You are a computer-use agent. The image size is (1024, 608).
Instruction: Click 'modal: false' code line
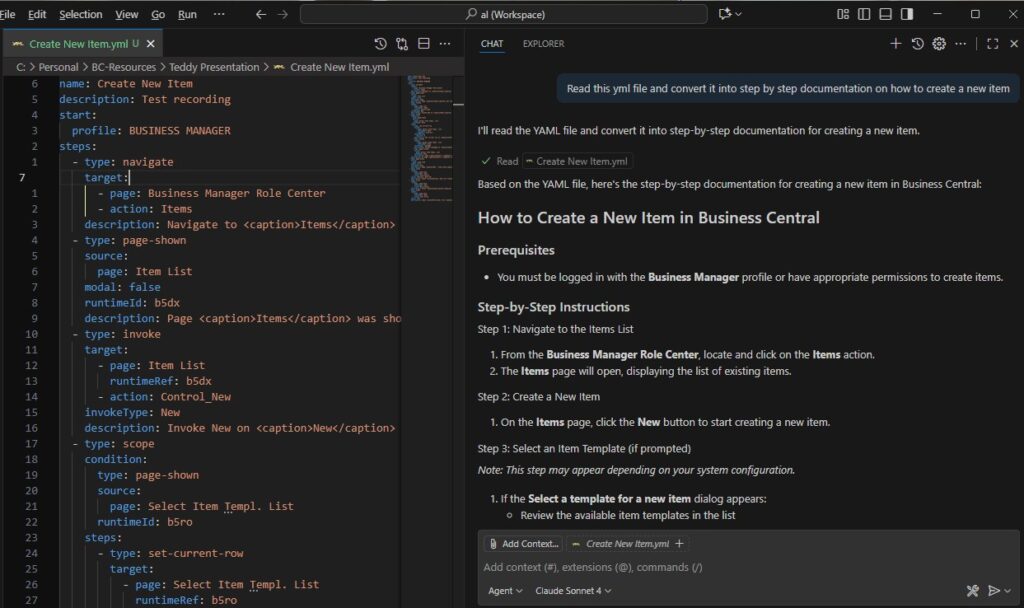tap(122, 287)
